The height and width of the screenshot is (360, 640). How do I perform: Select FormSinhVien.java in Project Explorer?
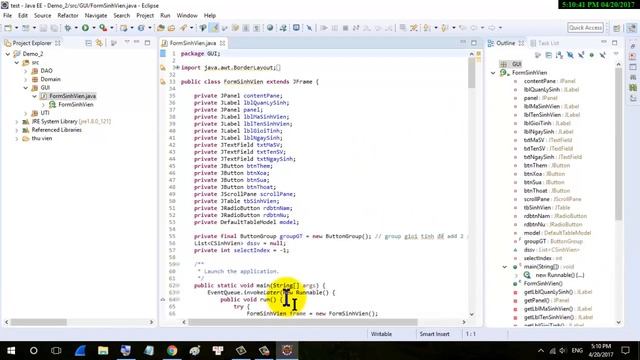click(x=73, y=96)
